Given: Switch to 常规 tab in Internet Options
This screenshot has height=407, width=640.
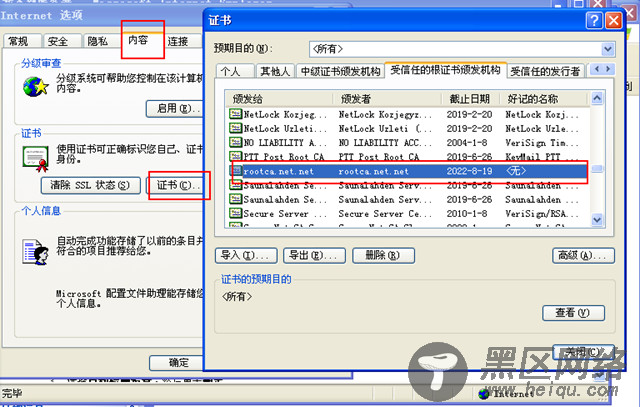Looking at the screenshot, I should click(22, 41).
